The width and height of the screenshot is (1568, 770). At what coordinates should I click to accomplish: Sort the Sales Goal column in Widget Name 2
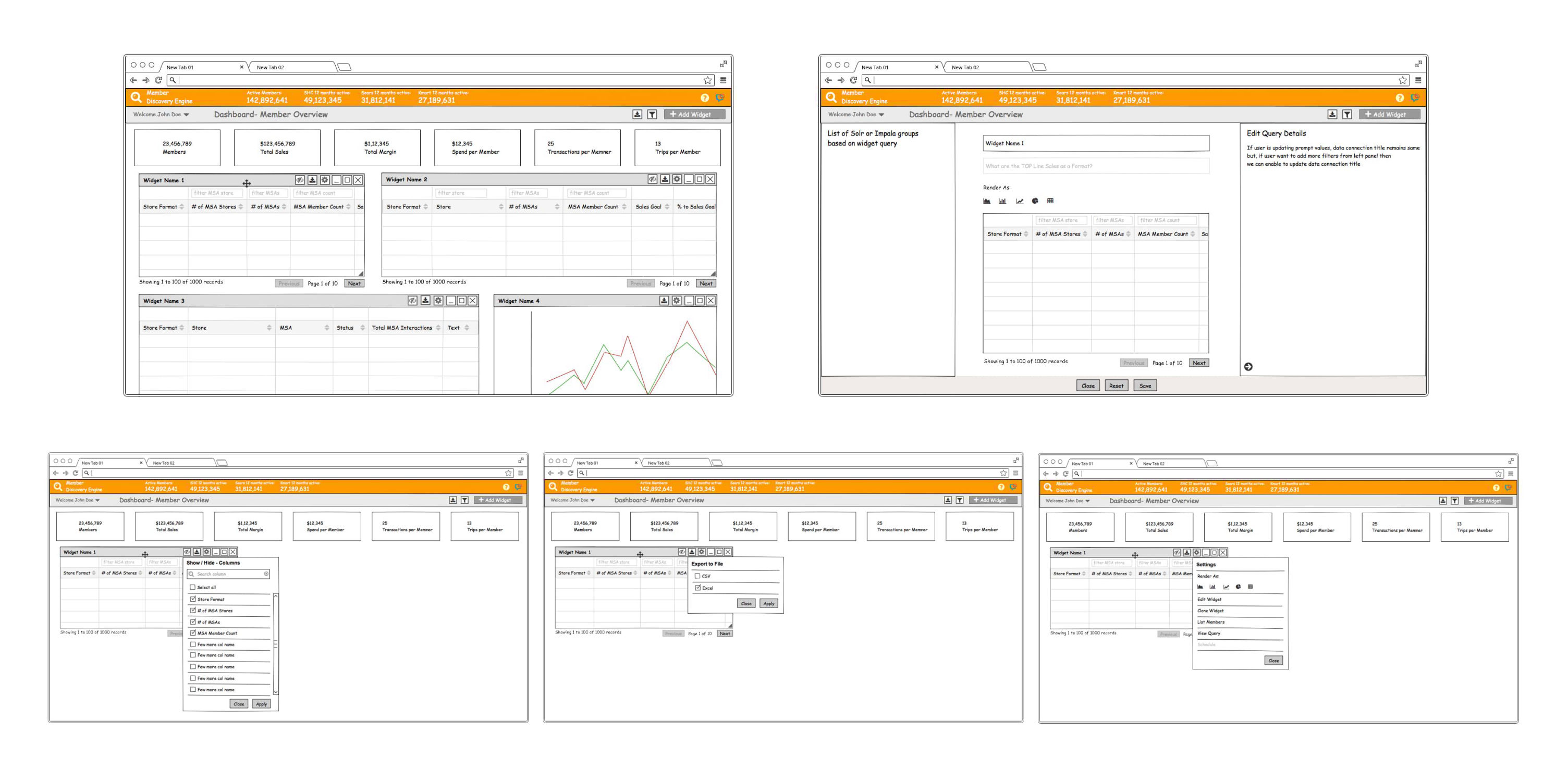click(x=667, y=207)
